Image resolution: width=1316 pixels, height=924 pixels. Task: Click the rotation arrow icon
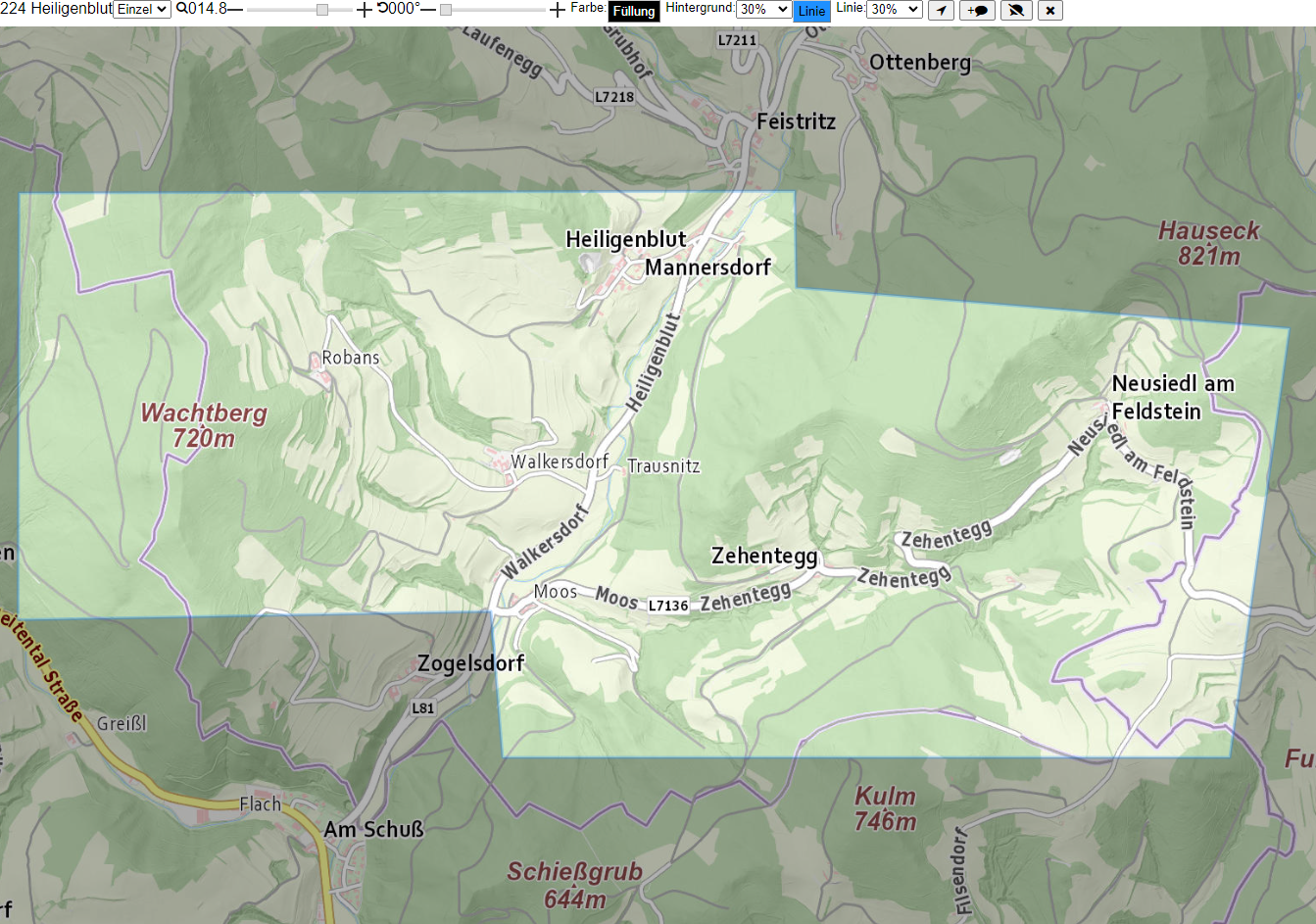[x=382, y=8]
